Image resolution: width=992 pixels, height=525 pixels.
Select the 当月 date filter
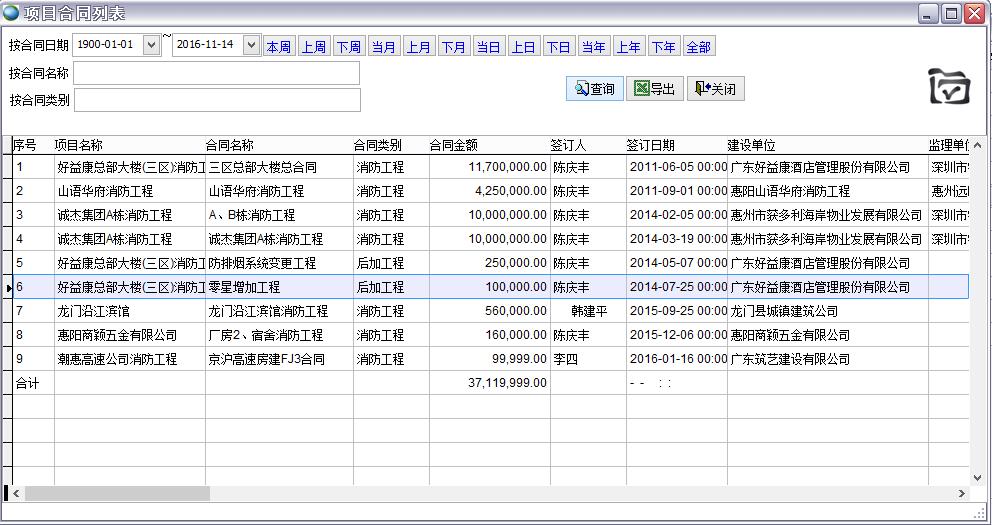click(x=383, y=47)
